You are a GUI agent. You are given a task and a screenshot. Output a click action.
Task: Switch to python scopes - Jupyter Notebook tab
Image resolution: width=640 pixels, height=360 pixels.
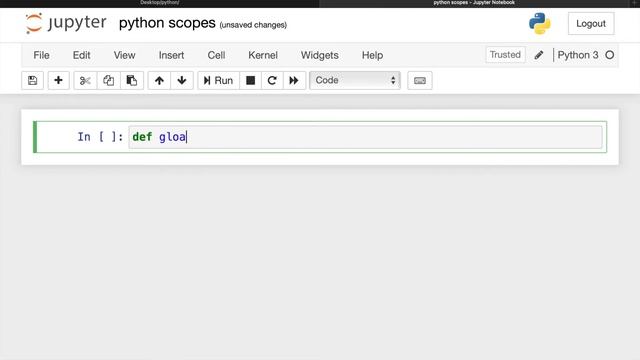pyautogui.click(x=474, y=3)
